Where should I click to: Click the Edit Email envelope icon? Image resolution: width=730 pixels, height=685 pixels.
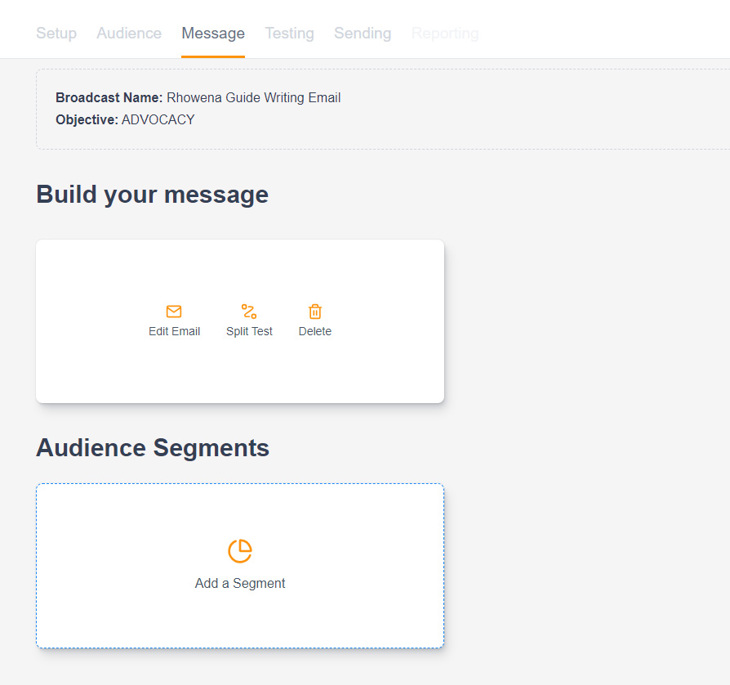[x=174, y=311]
